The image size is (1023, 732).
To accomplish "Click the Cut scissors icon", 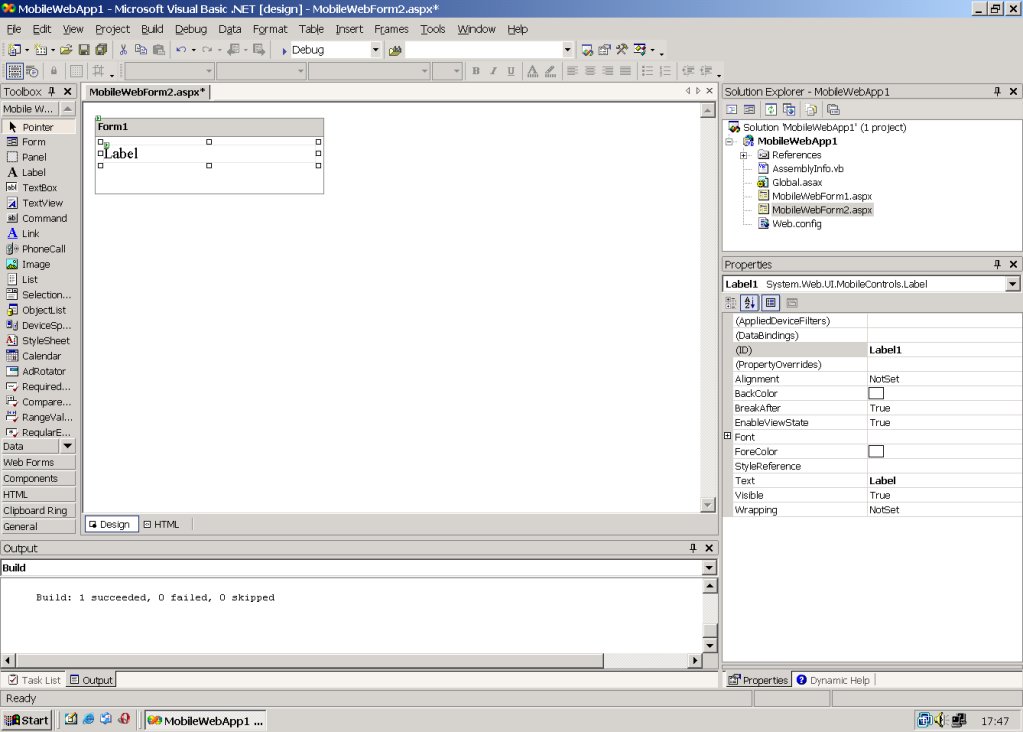I will click(123, 50).
